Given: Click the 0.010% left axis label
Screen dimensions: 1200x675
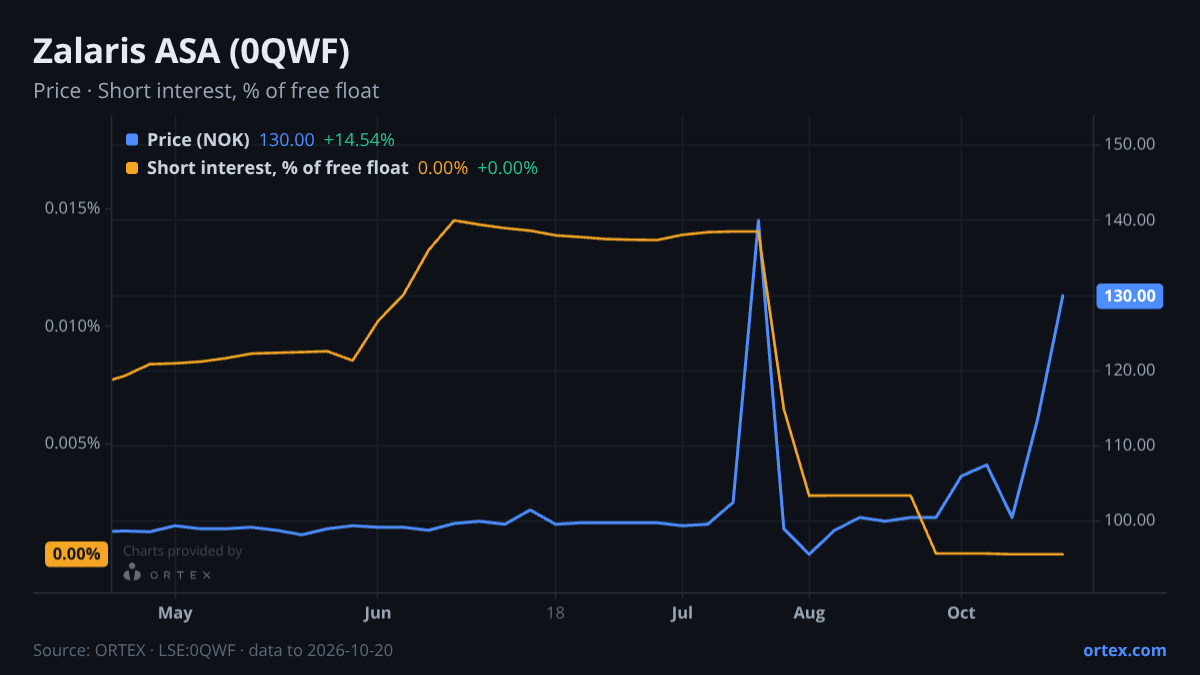Looking at the screenshot, I should click(72, 326).
